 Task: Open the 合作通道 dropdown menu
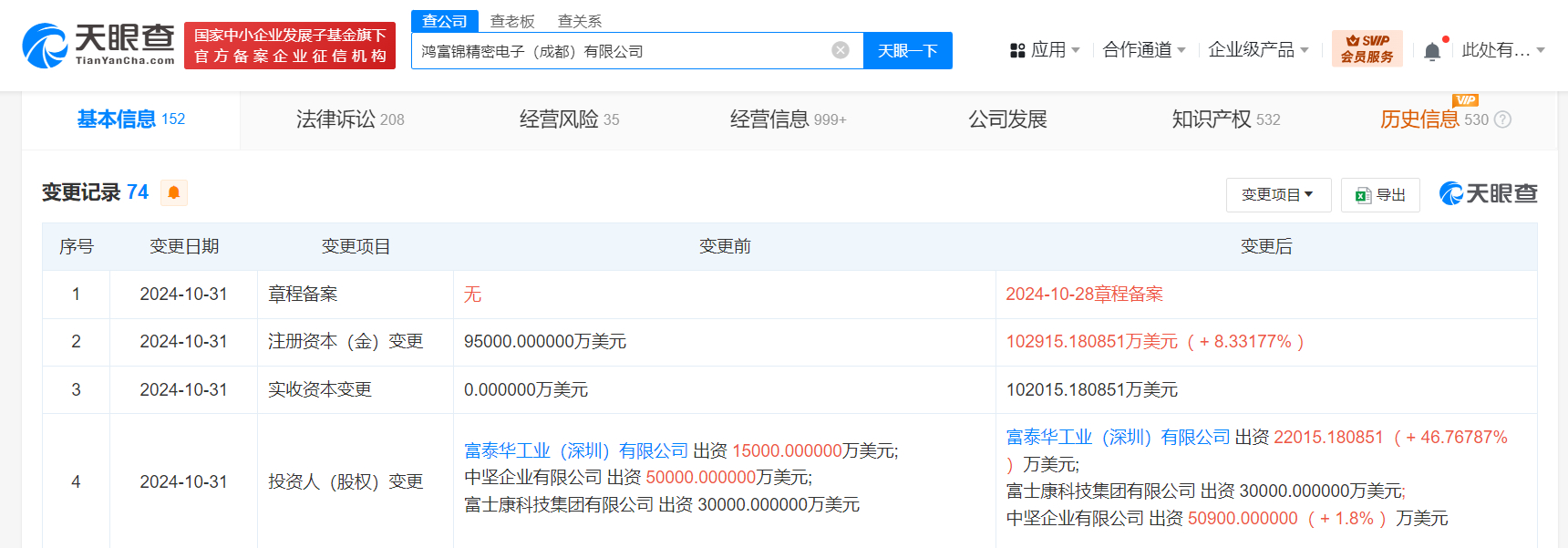(1143, 50)
